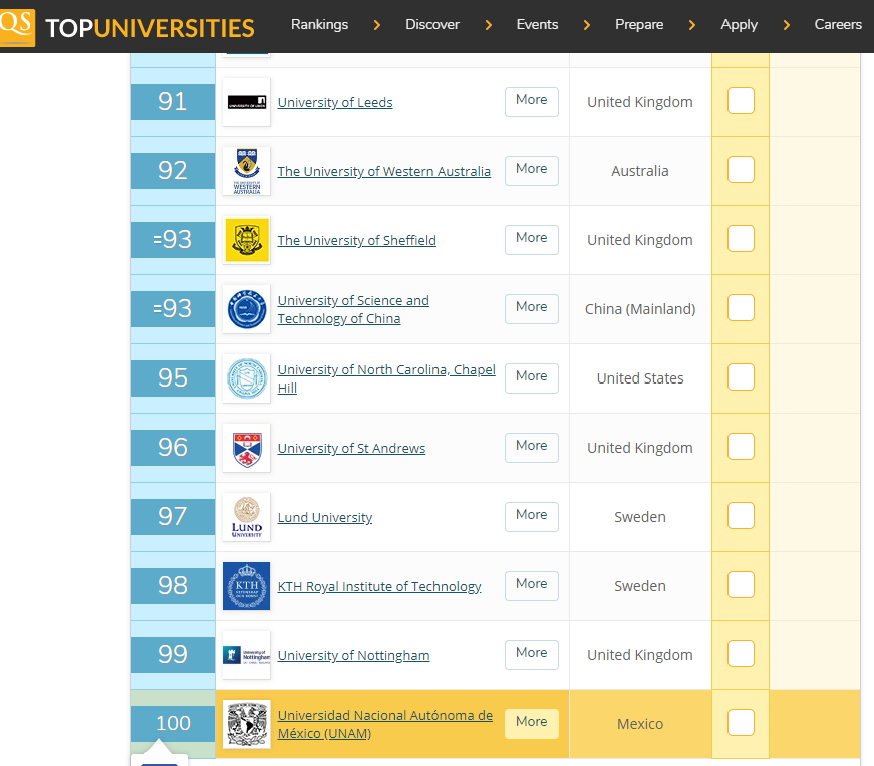Image resolution: width=874 pixels, height=766 pixels.
Task: Tick the compare checkbox for KTH
Action: [x=741, y=585]
